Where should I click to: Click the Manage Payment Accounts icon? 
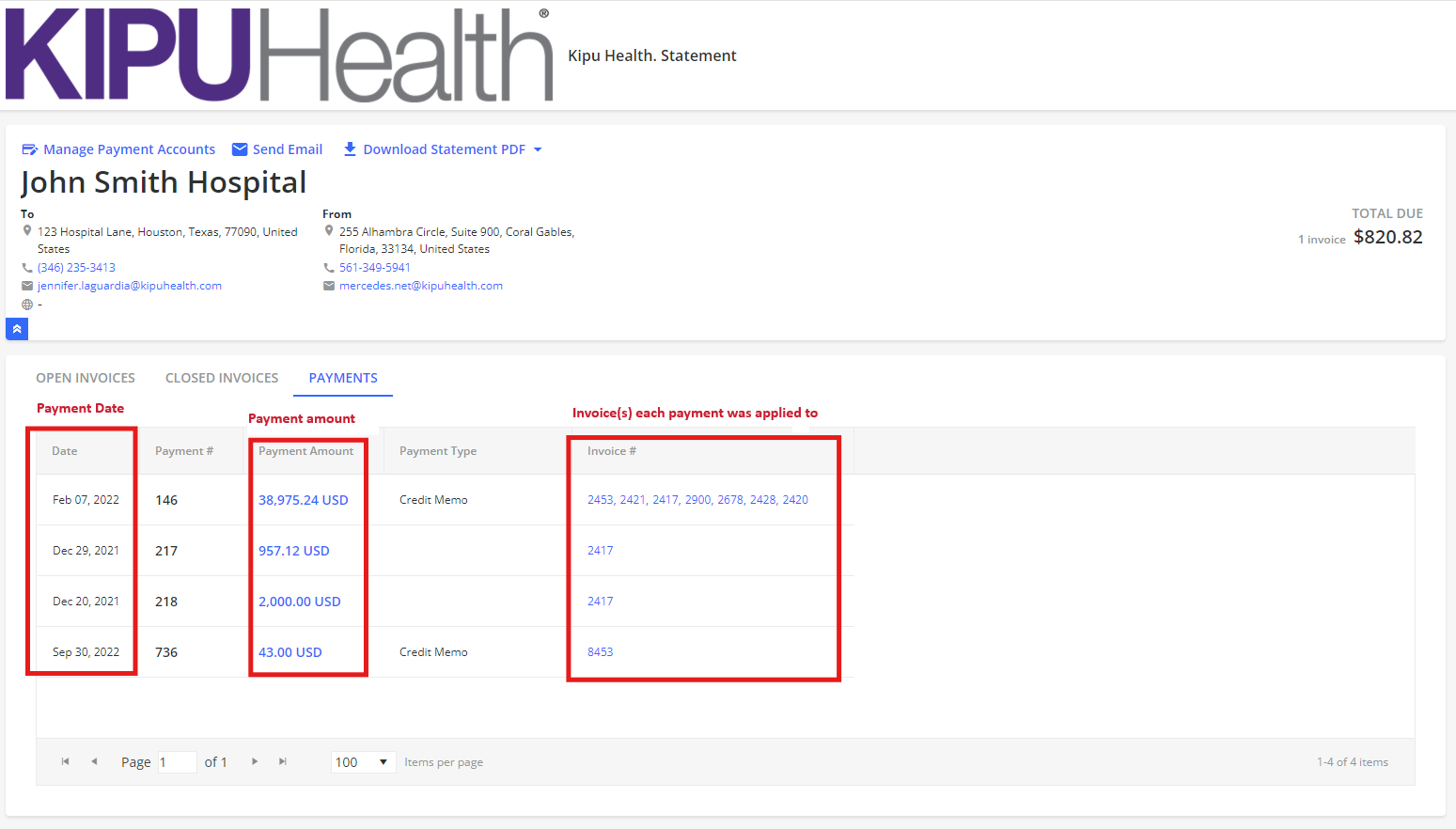tap(30, 149)
